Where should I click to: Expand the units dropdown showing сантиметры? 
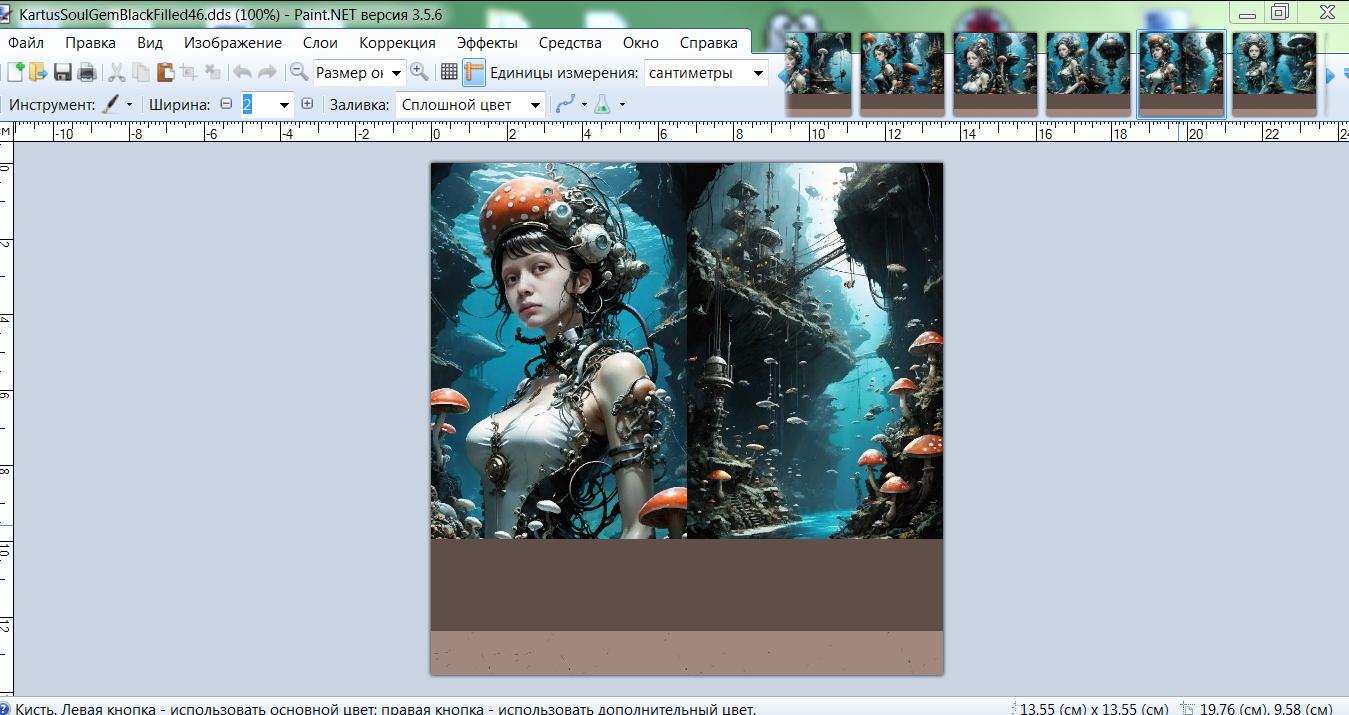[758, 73]
